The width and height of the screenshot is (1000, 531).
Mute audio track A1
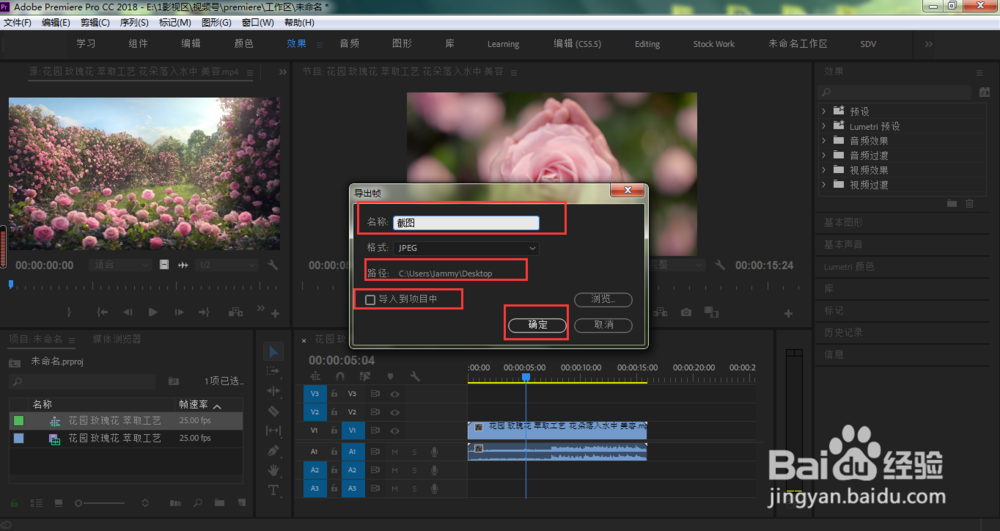[x=395, y=452]
